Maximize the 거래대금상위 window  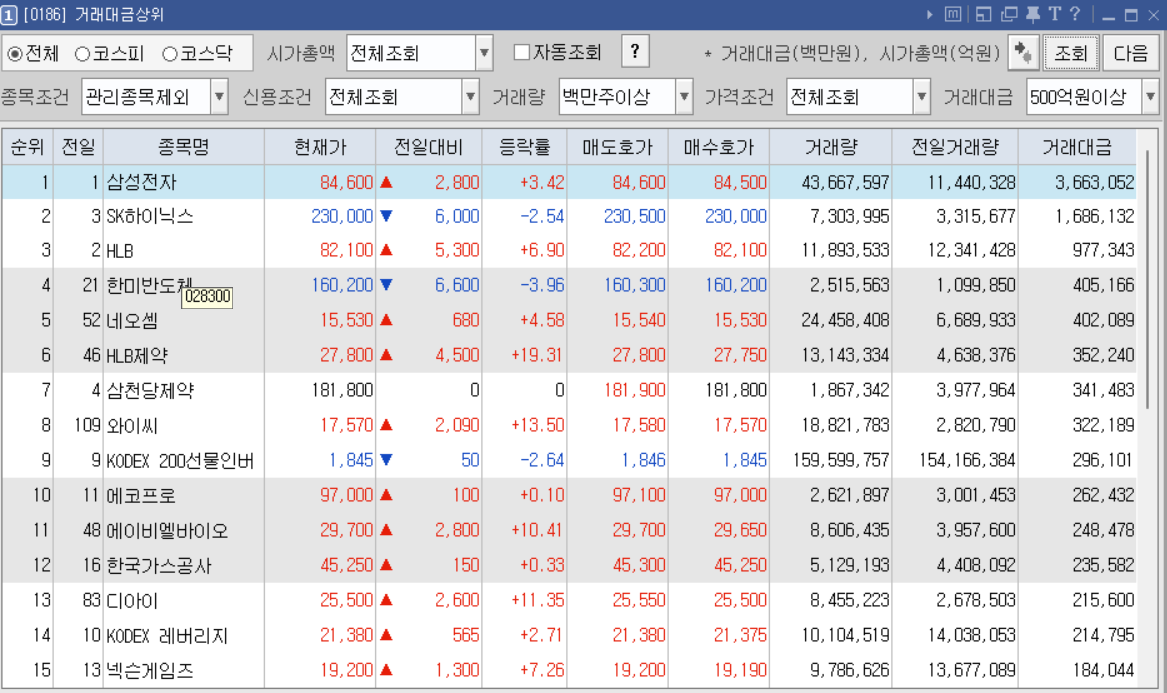(1131, 15)
